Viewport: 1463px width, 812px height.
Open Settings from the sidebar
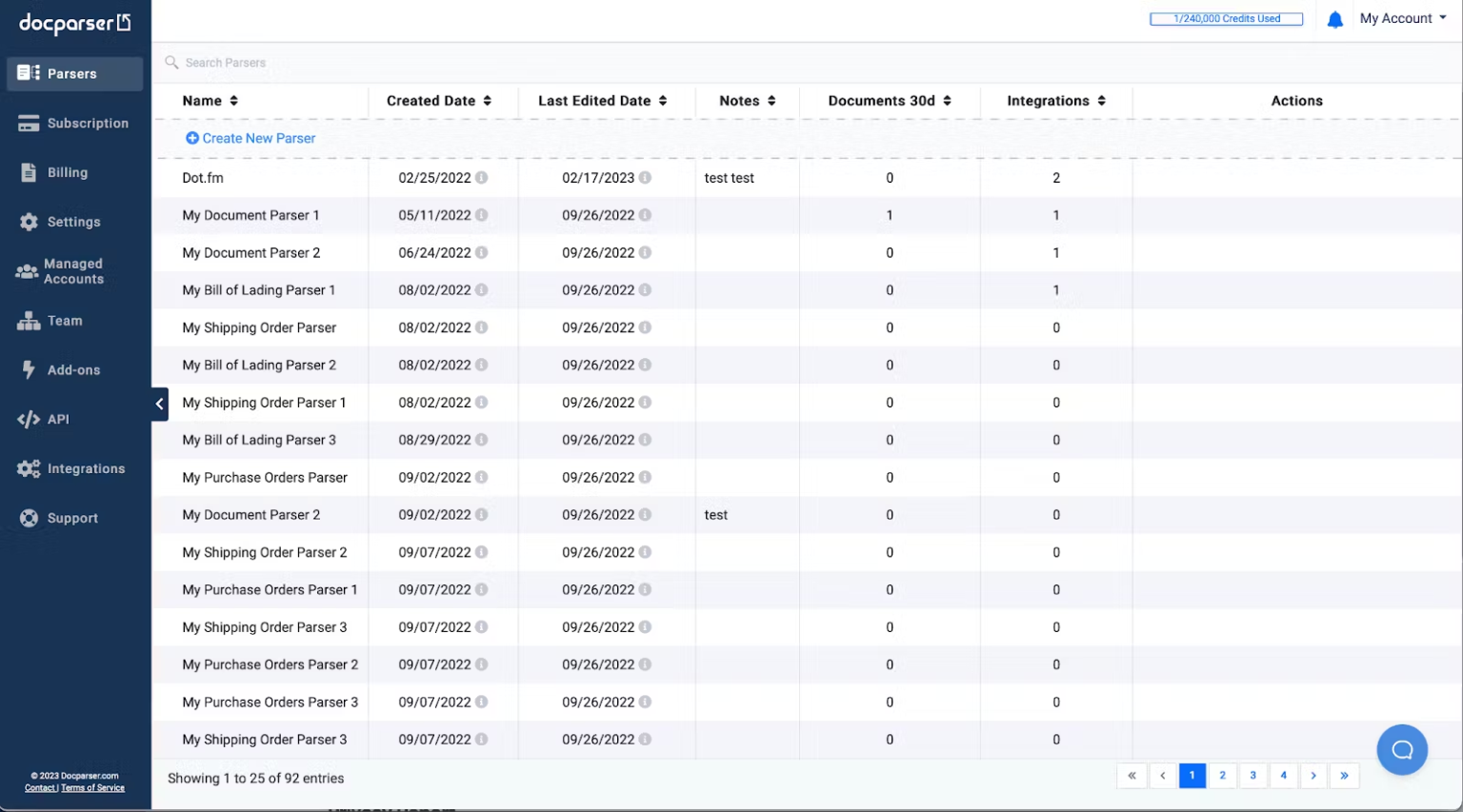point(73,222)
